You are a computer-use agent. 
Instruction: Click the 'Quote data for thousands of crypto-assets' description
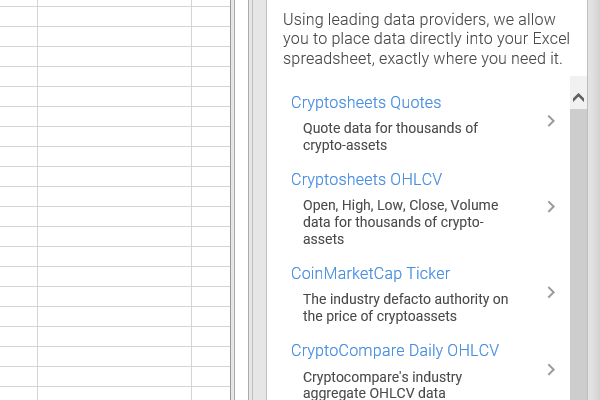pos(390,137)
